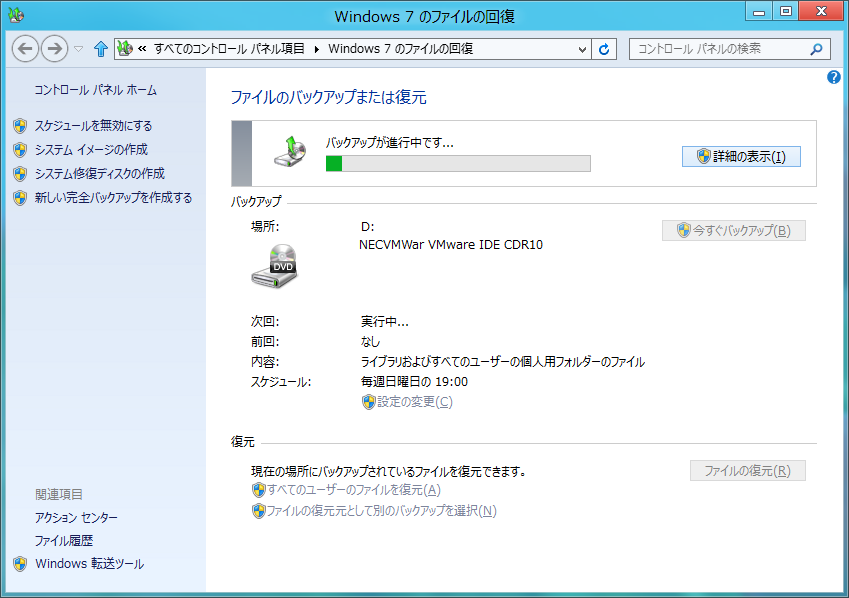Click 設定の変更(C) link
The image size is (849, 598).
pyautogui.click(x=415, y=402)
